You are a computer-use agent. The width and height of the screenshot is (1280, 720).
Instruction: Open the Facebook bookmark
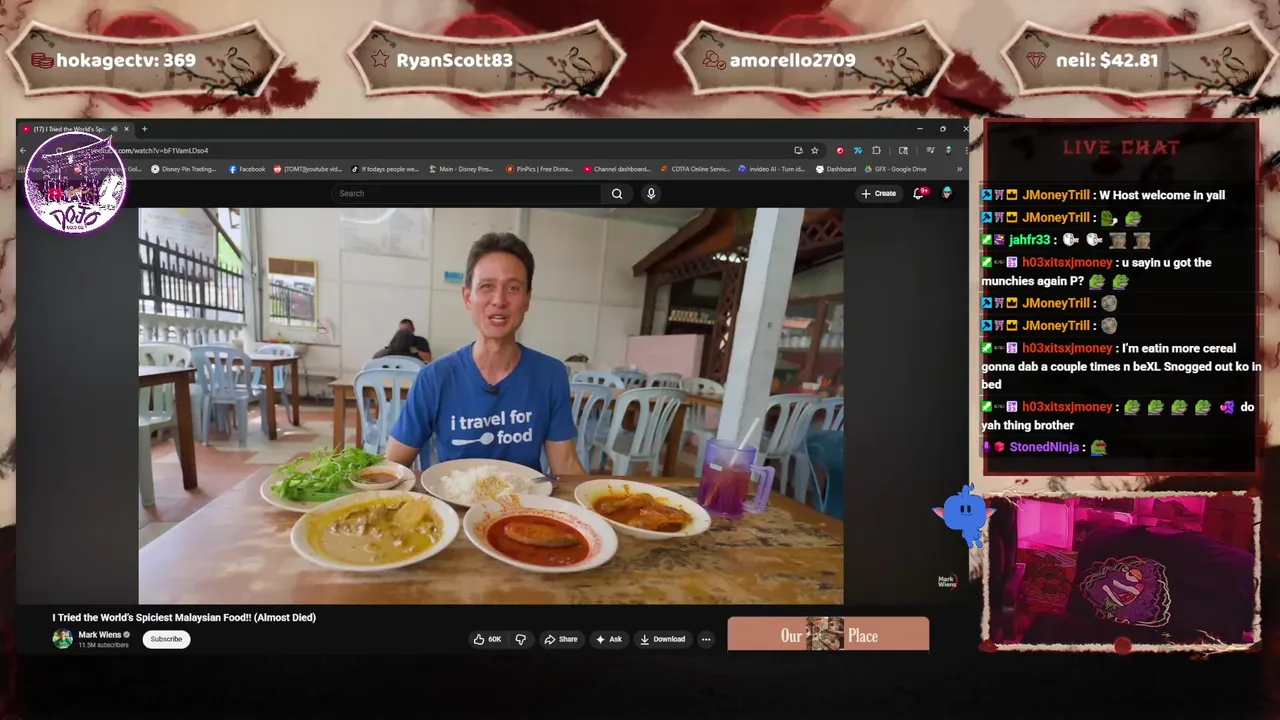247,169
